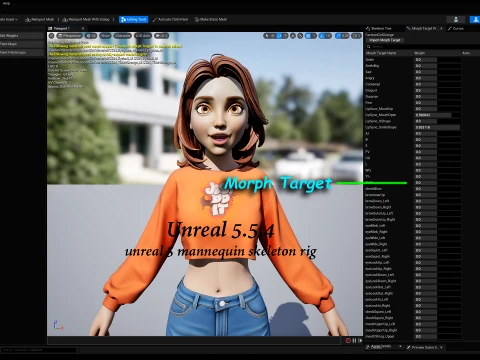
Task: Click the Weight column header
Action: coord(419,53)
